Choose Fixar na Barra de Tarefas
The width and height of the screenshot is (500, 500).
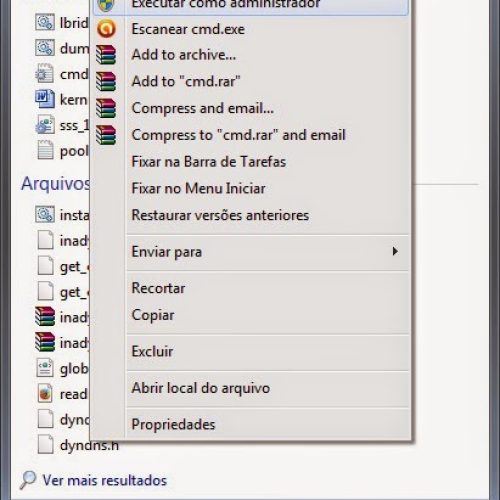[x=251, y=162]
